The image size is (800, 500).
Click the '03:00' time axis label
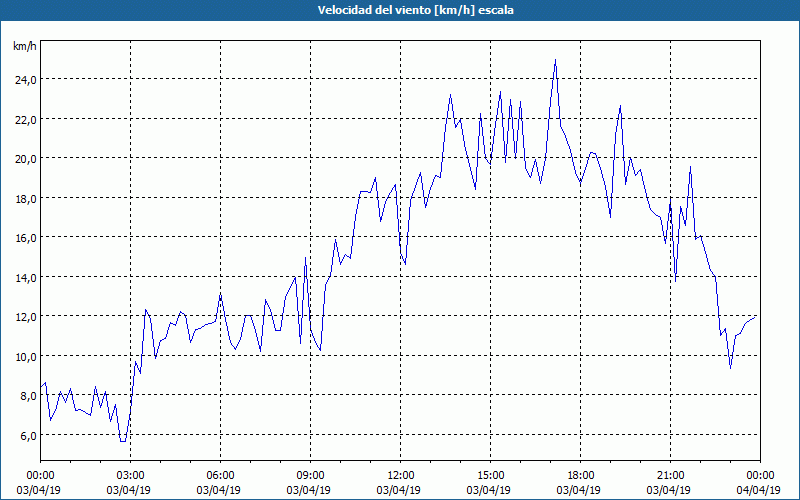(x=130, y=476)
